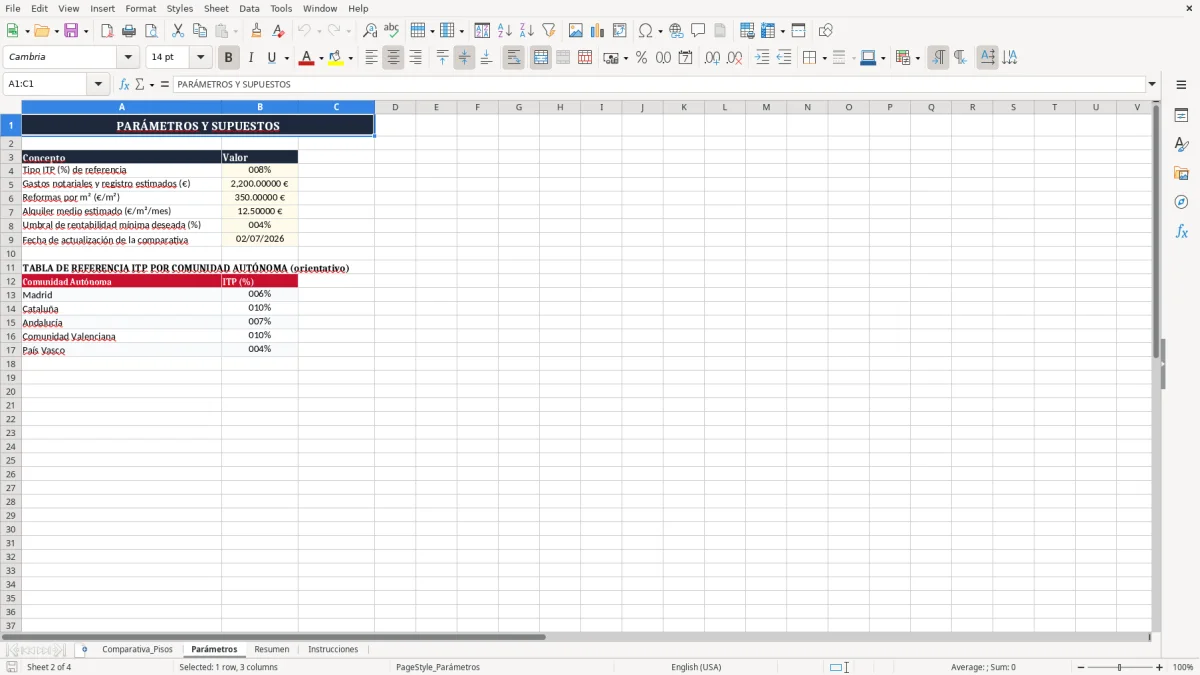Screen dimensions: 1200x675
Task: Click the Clone Formatting paintbrush icon
Action: [x=256, y=31]
